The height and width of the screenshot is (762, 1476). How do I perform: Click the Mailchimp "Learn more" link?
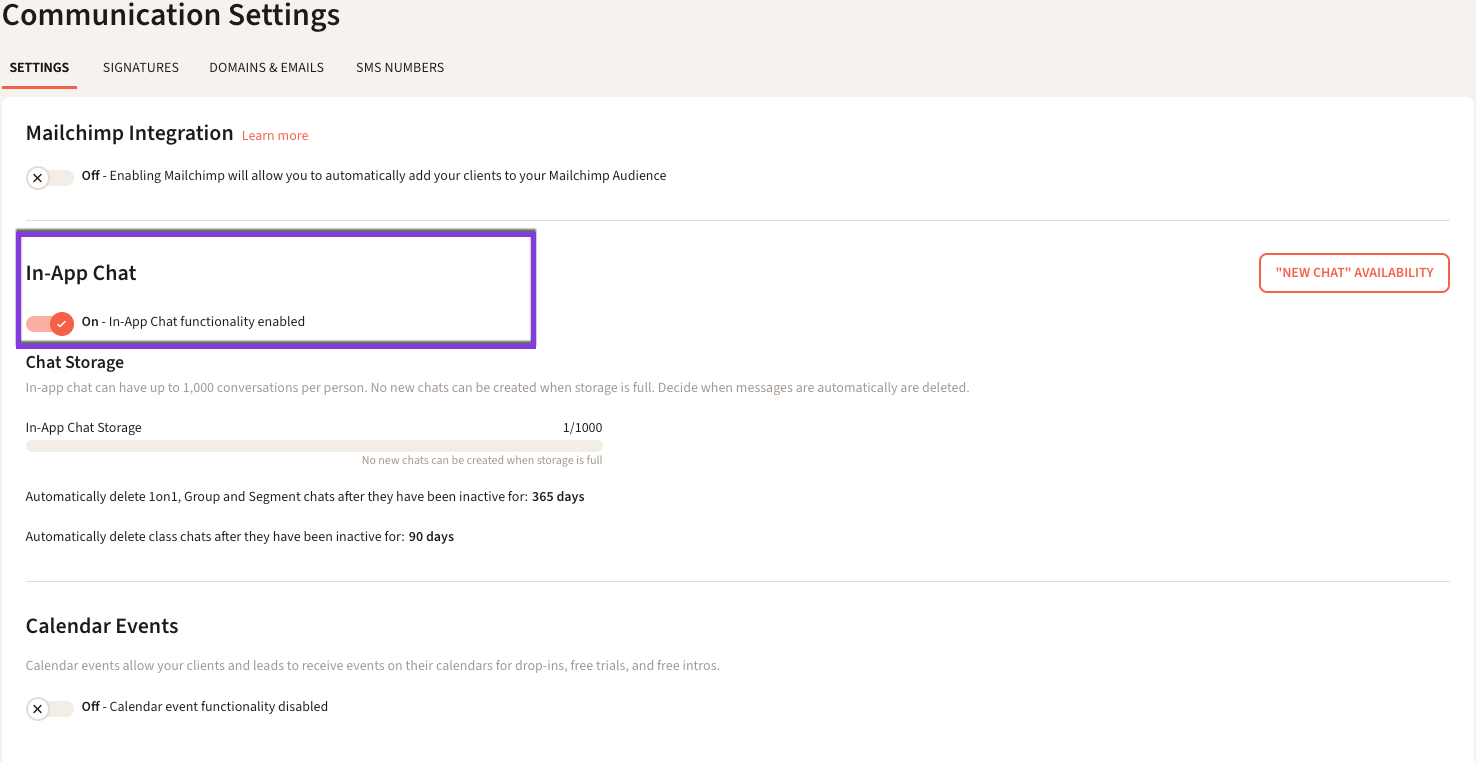(x=275, y=136)
